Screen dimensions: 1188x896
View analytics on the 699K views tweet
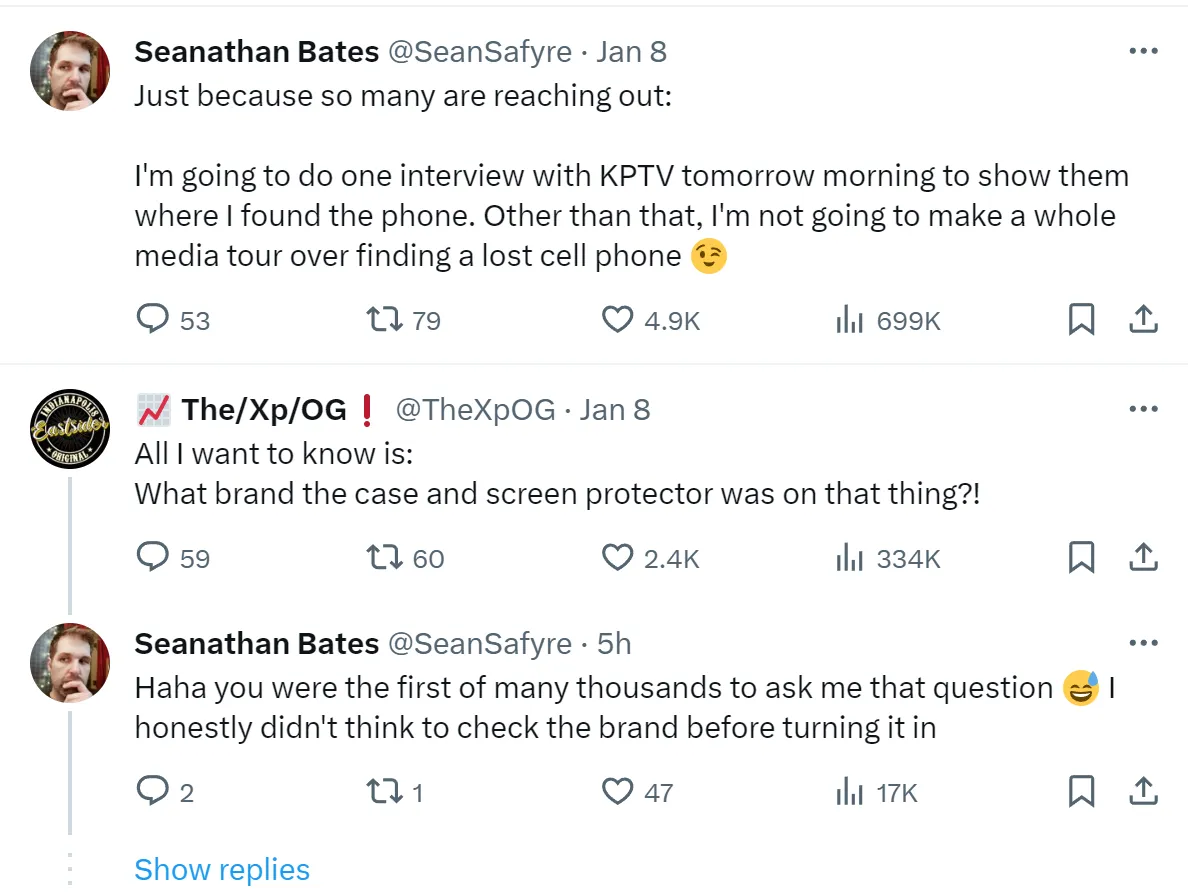click(x=850, y=320)
